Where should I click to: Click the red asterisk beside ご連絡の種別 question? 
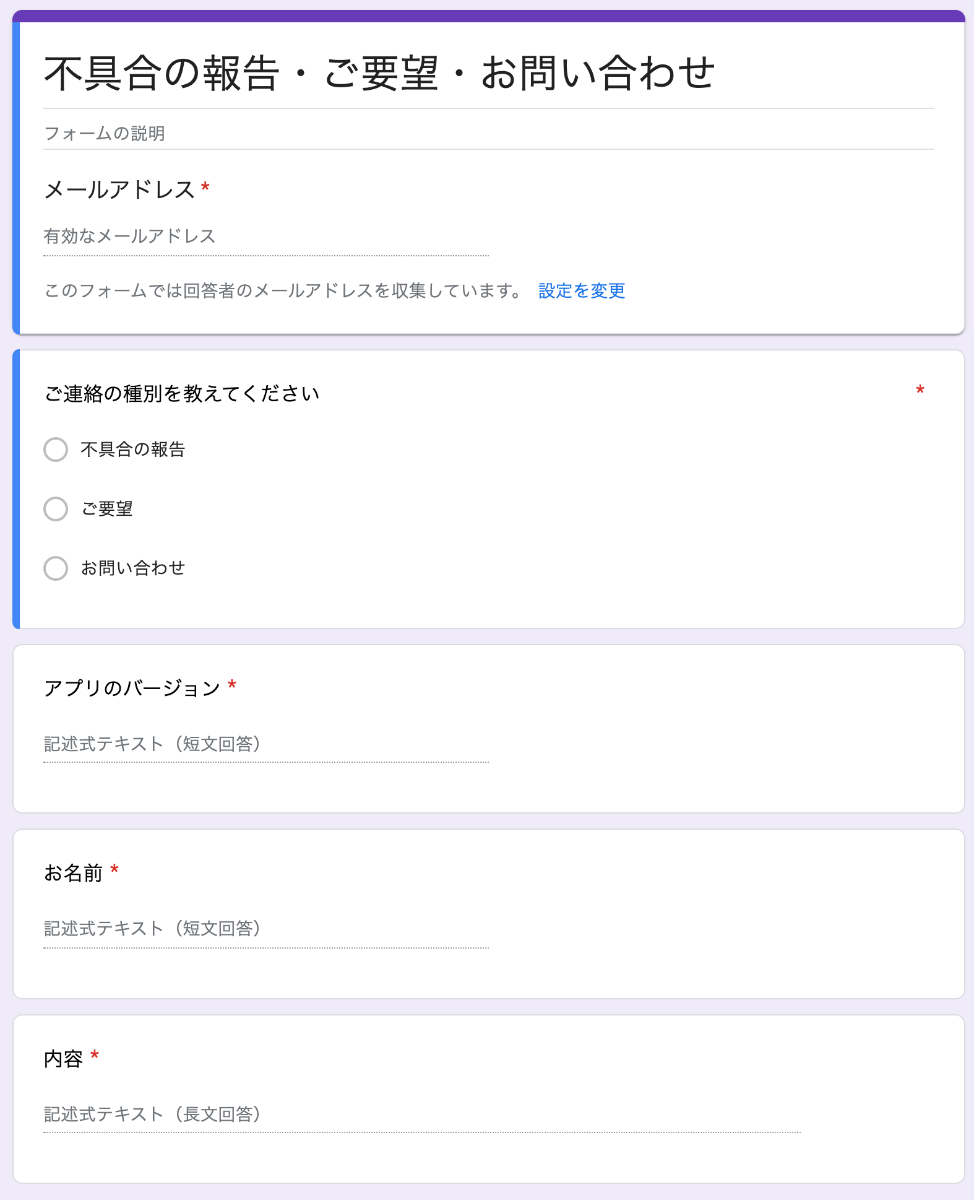pos(920,391)
